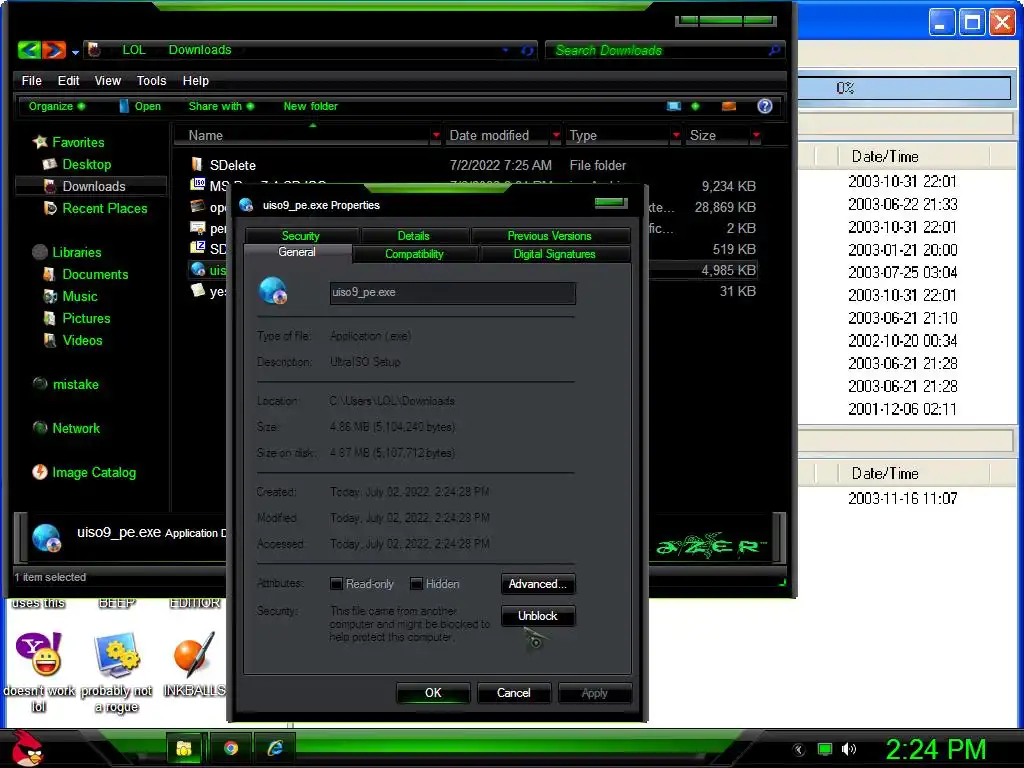Screen dimensions: 1024x768
Task: Click the orange Forward arrow in Explorer
Action: (54, 50)
